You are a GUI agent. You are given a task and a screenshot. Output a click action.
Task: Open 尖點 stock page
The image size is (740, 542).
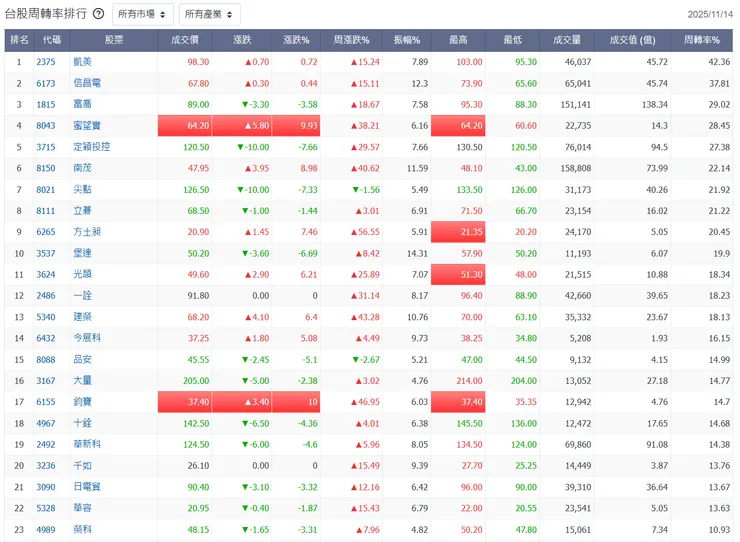83,189
